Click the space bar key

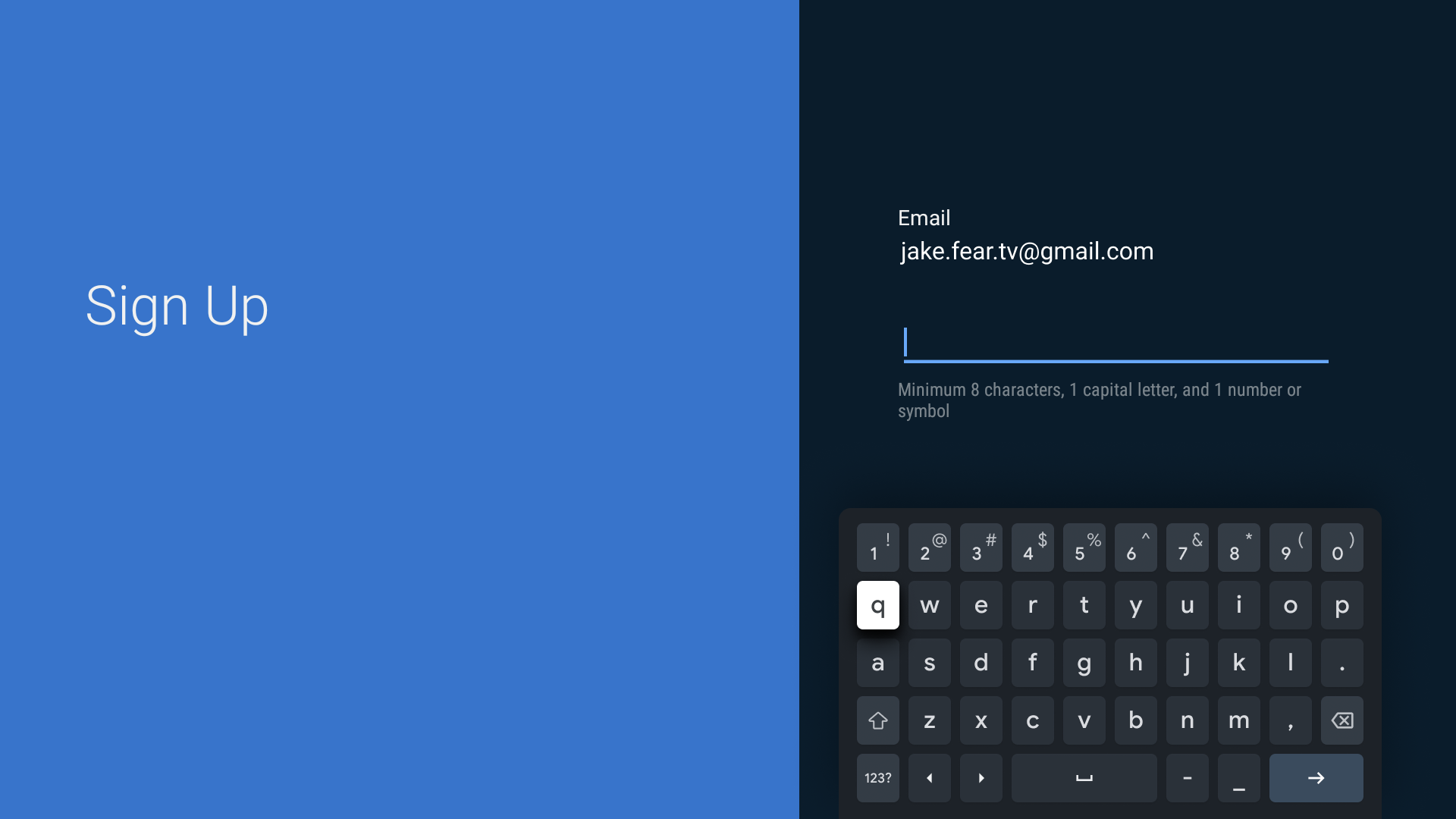pos(1084,778)
